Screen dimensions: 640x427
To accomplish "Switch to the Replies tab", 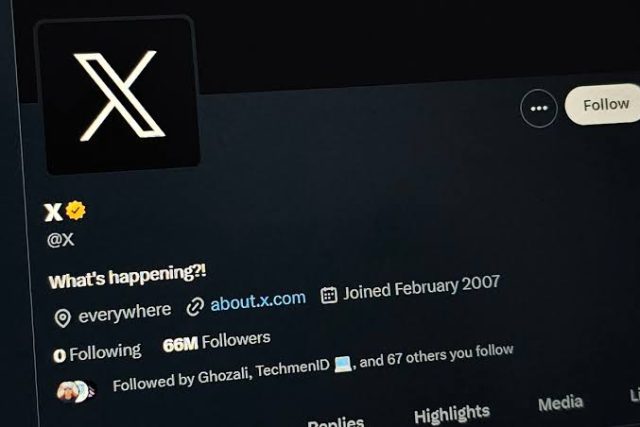I will (336, 422).
